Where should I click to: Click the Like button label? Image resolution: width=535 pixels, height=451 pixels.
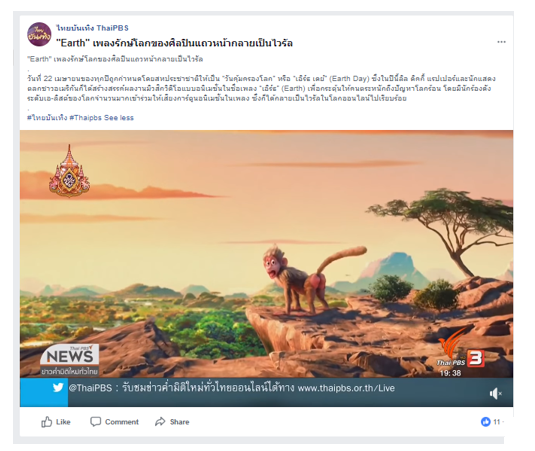pos(63,422)
